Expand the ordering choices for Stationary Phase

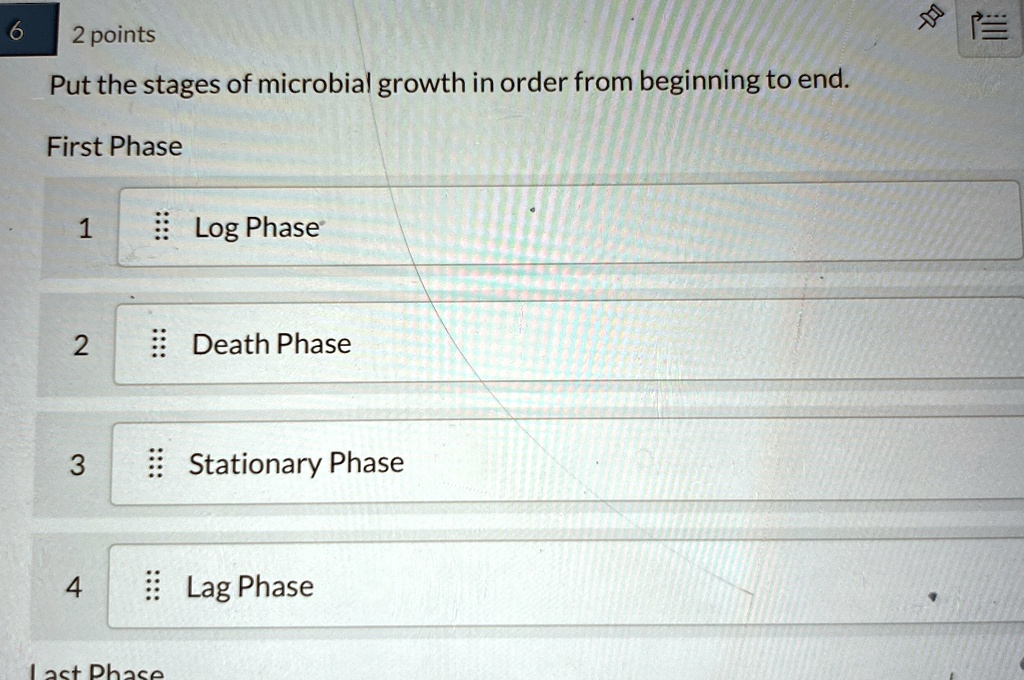[x=80, y=465]
